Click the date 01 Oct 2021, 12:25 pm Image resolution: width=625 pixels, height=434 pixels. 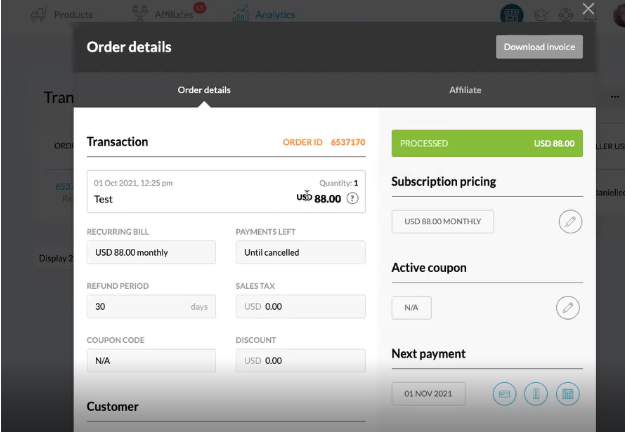133,183
